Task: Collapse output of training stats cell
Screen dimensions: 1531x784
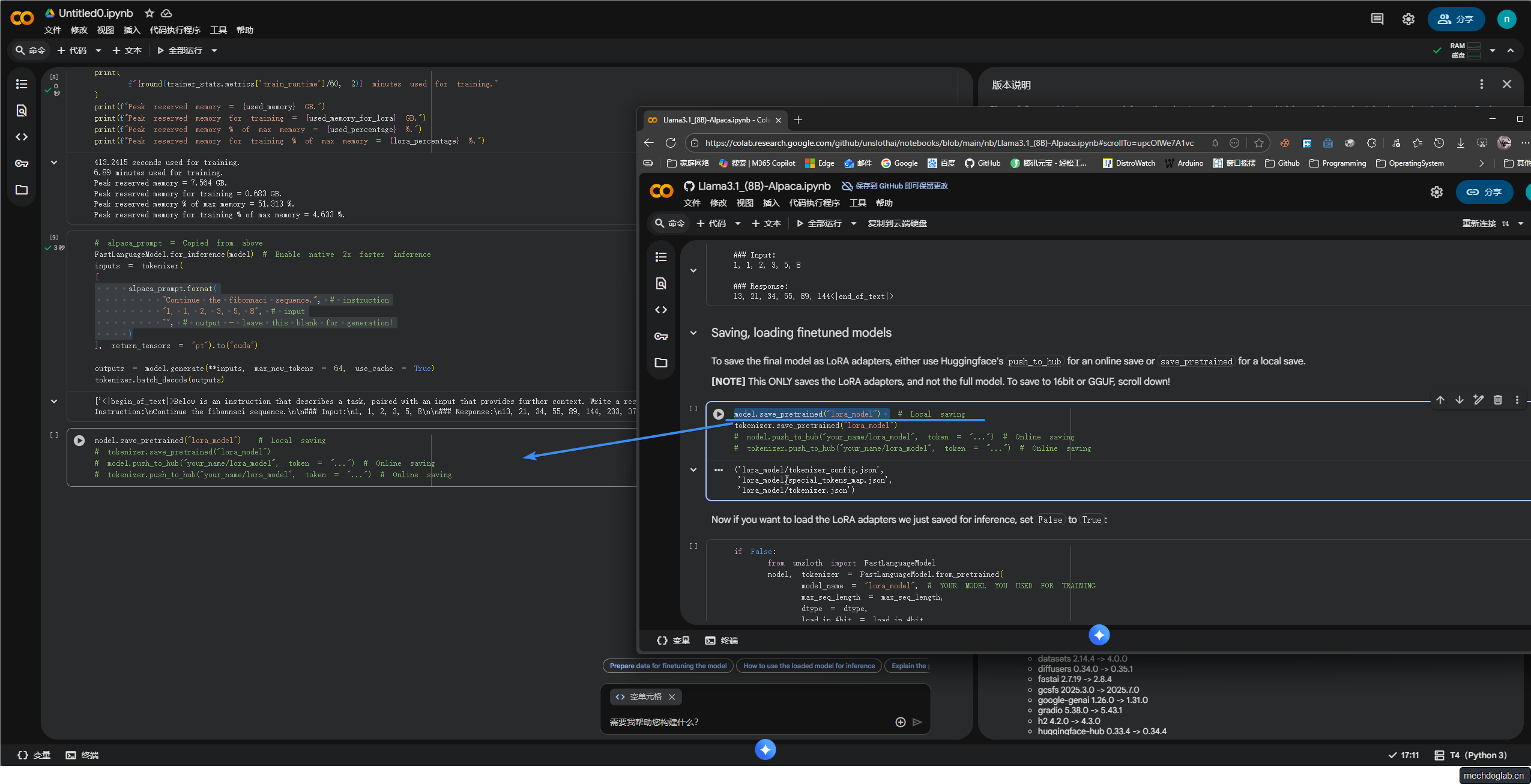Action: click(x=54, y=162)
